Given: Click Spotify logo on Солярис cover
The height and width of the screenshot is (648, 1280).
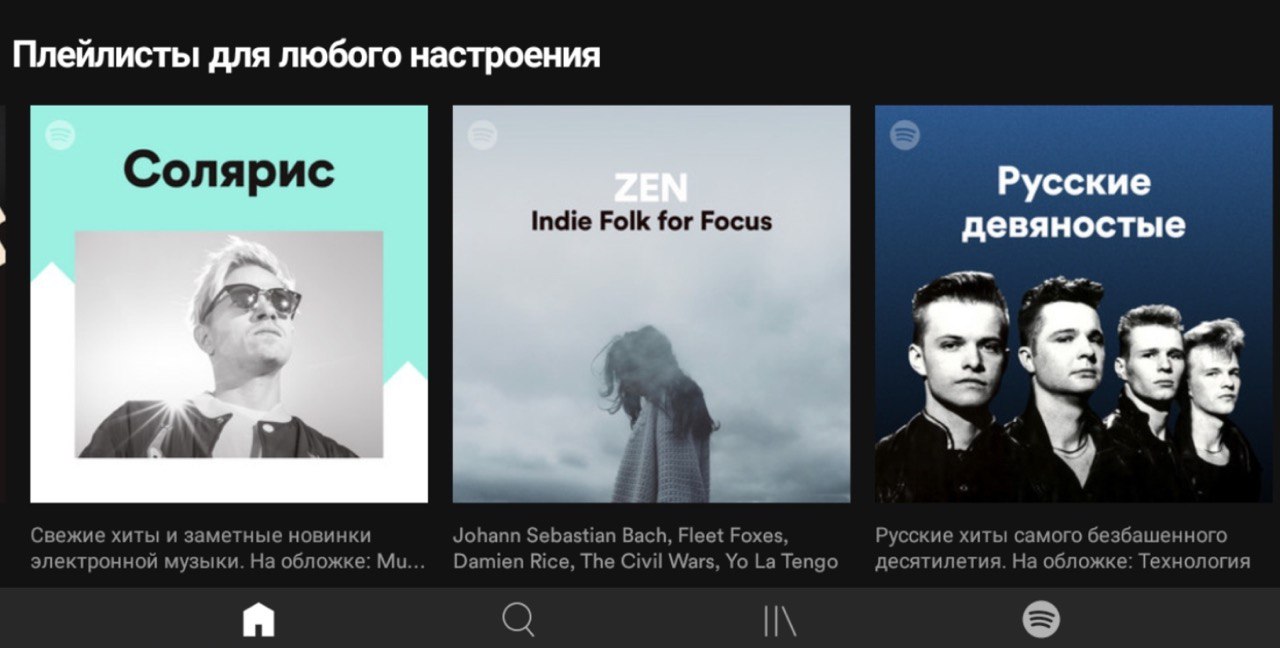Looking at the screenshot, I should [60, 134].
